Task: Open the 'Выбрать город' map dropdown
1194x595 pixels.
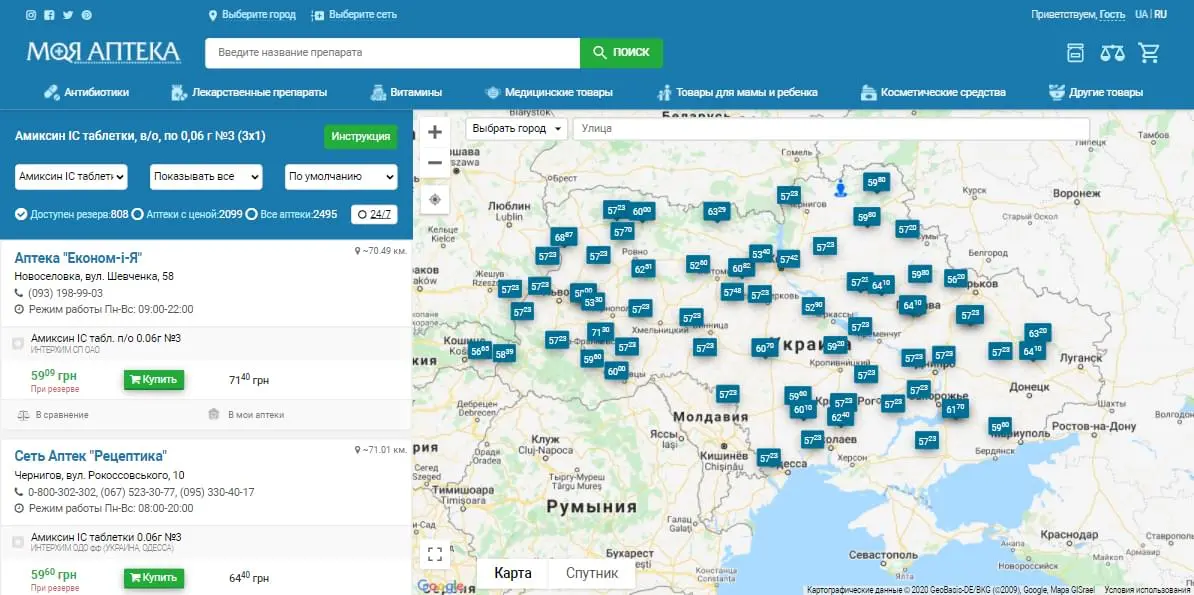Action: pos(516,129)
